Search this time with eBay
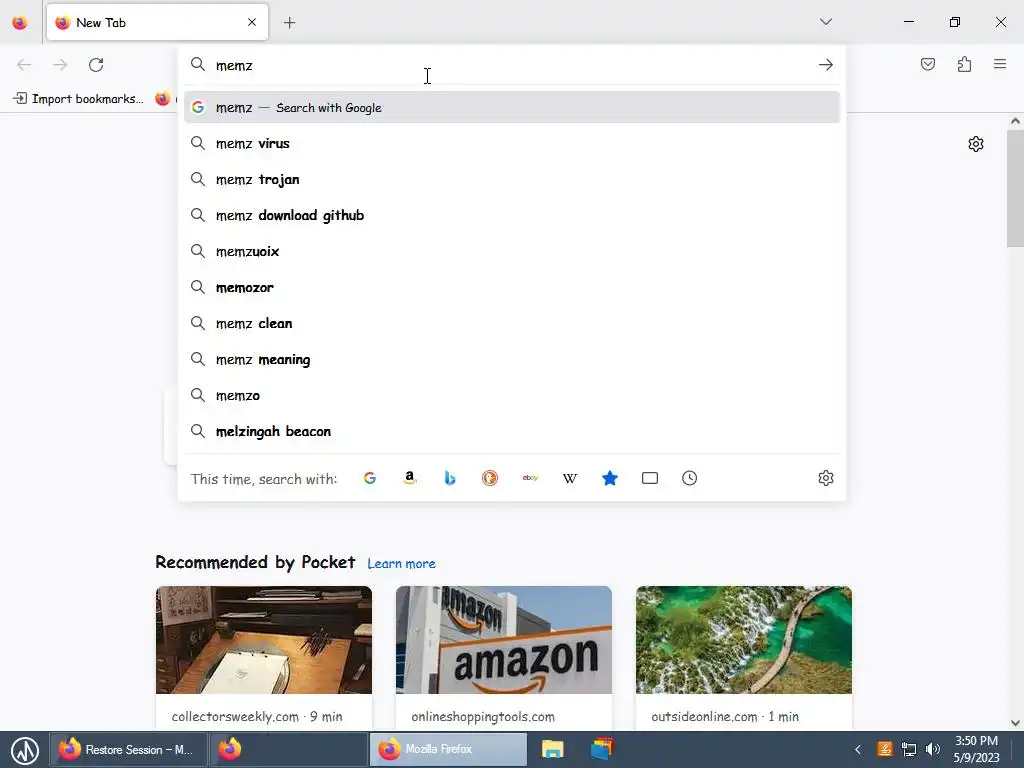The width and height of the screenshot is (1024, 768). tap(530, 478)
